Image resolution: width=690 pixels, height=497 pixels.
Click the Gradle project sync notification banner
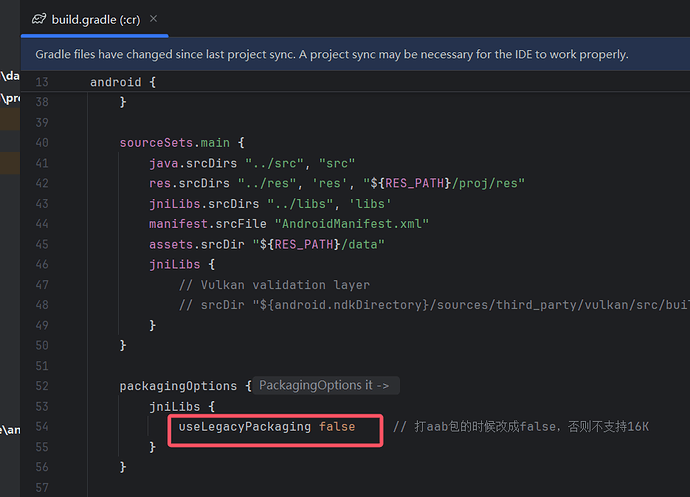click(332, 54)
